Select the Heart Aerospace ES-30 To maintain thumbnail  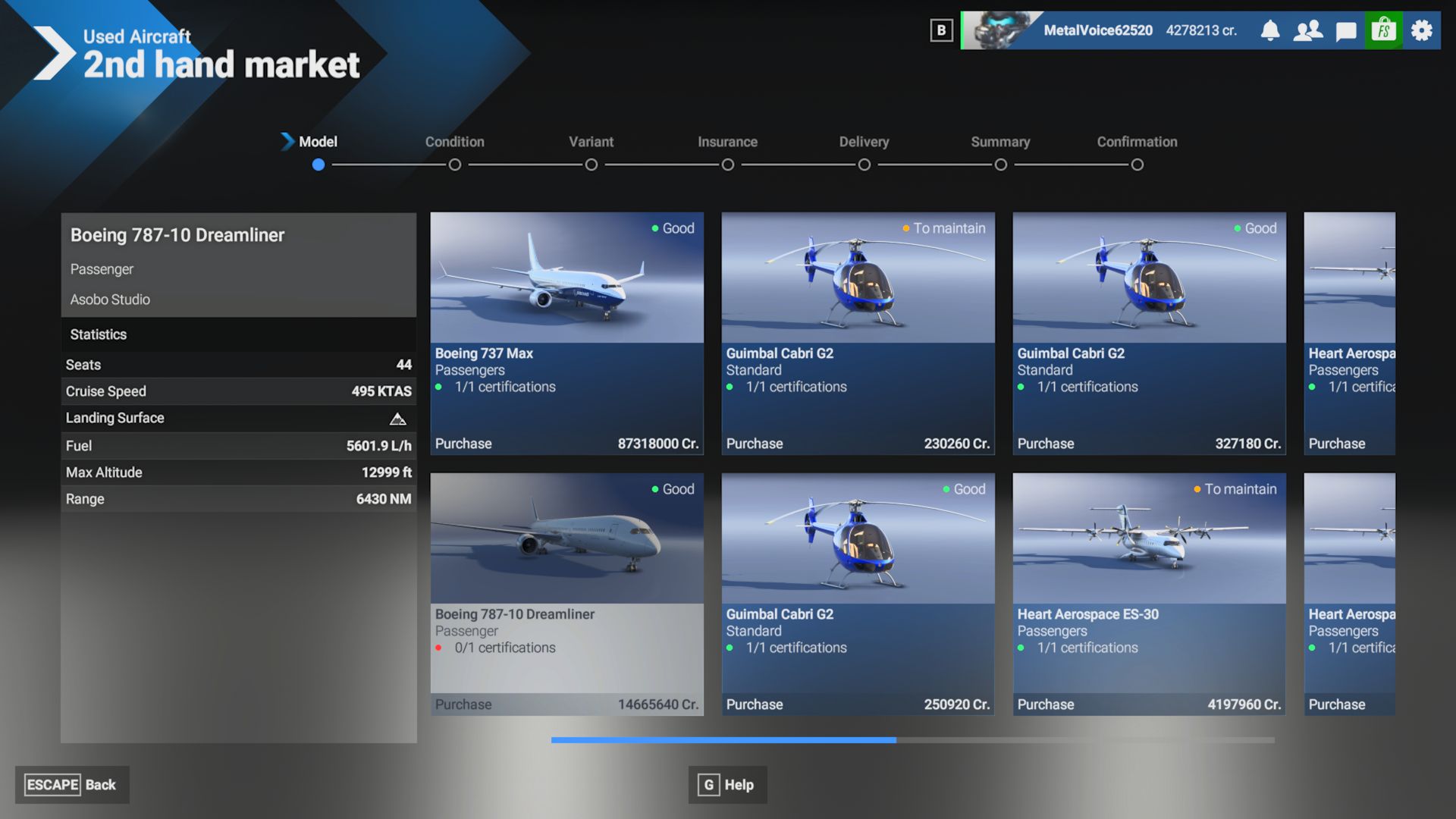click(1149, 538)
